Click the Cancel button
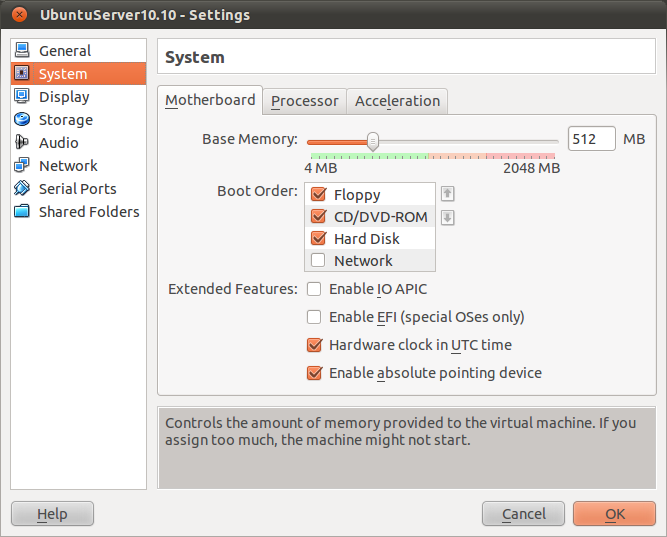 click(523, 514)
